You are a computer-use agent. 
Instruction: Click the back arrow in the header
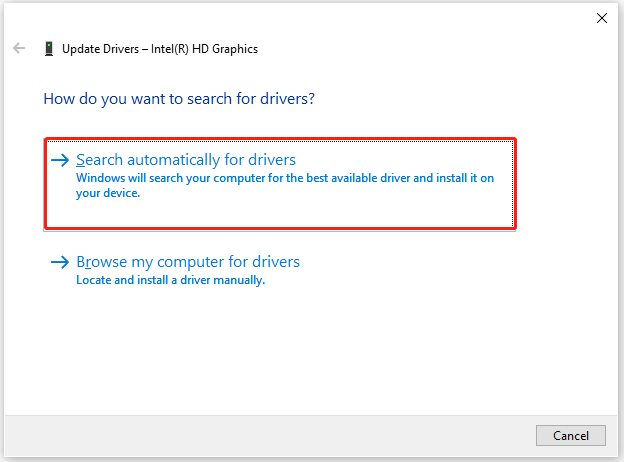[x=19, y=48]
